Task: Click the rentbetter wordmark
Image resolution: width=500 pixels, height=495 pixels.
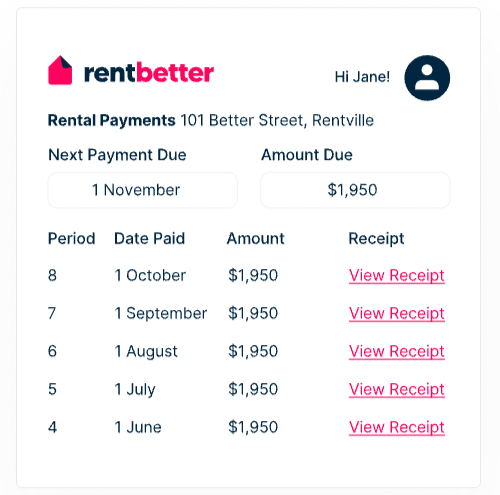Action: point(149,72)
